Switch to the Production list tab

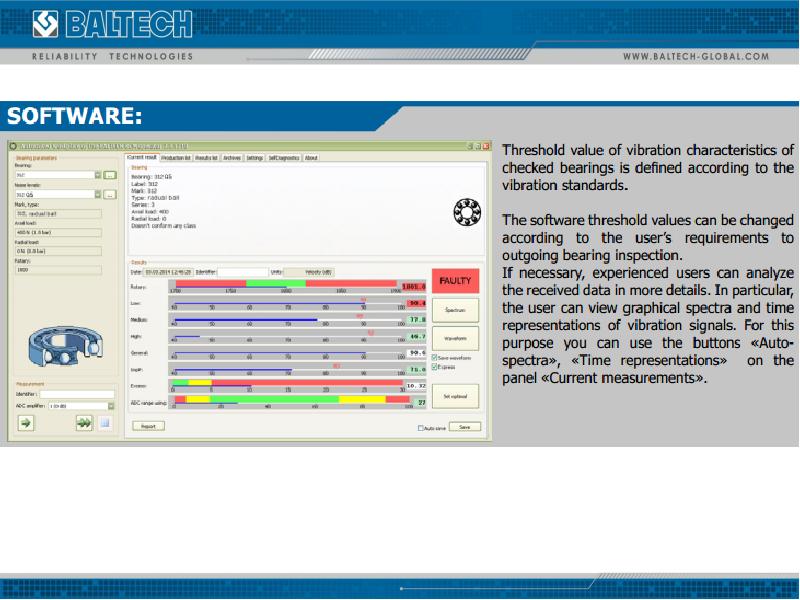tap(176, 158)
